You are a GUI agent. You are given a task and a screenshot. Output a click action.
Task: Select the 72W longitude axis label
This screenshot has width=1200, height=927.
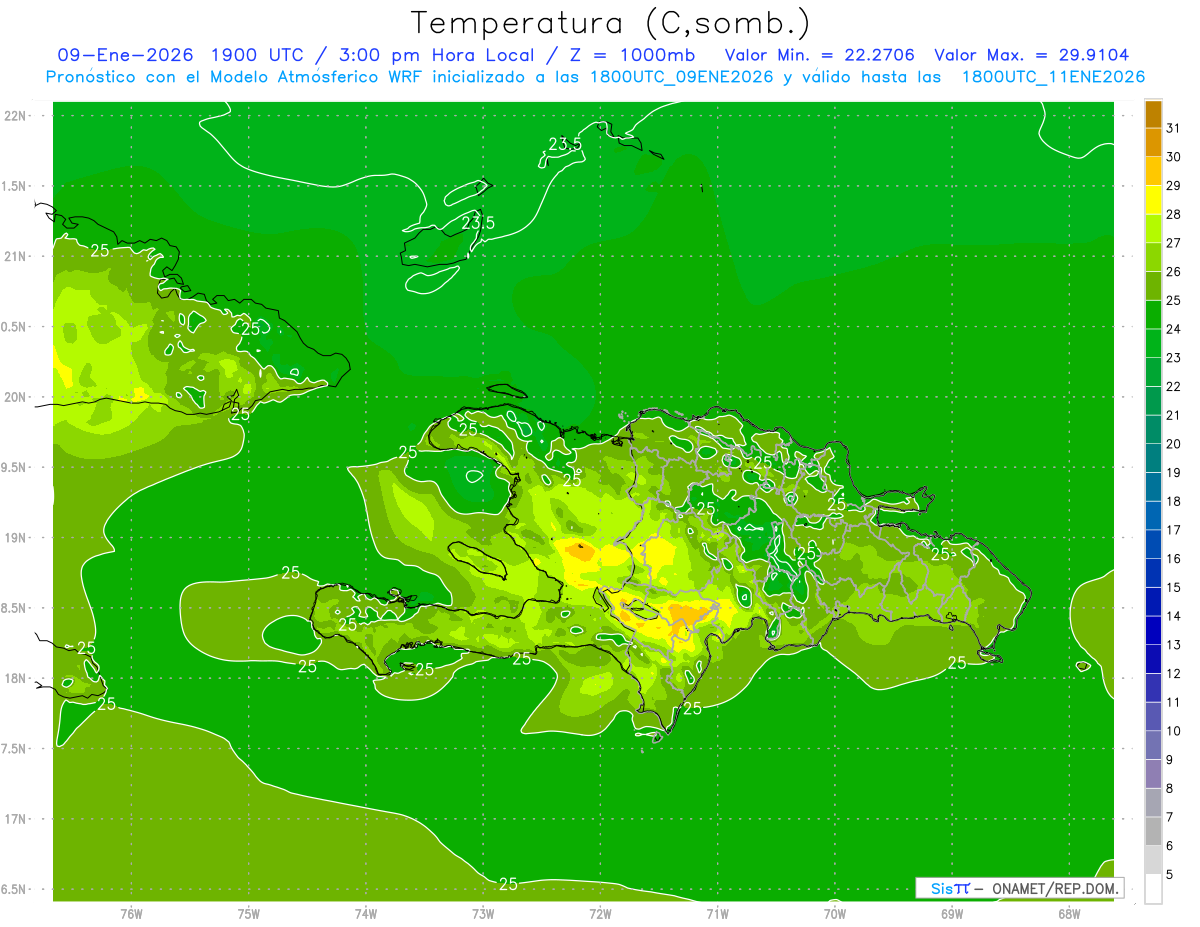600,913
